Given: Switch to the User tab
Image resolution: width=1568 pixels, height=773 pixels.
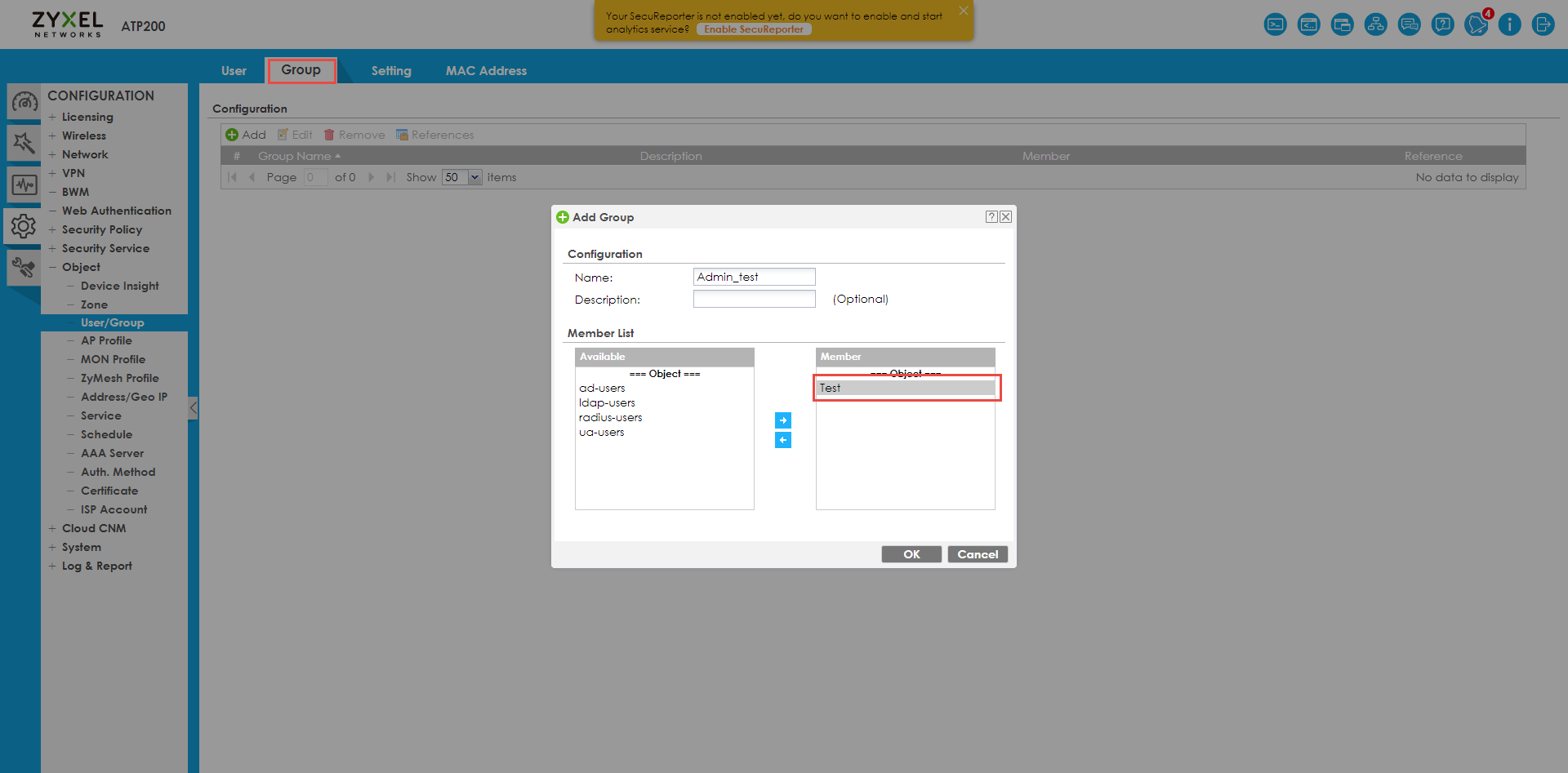Looking at the screenshot, I should coord(234,71).
